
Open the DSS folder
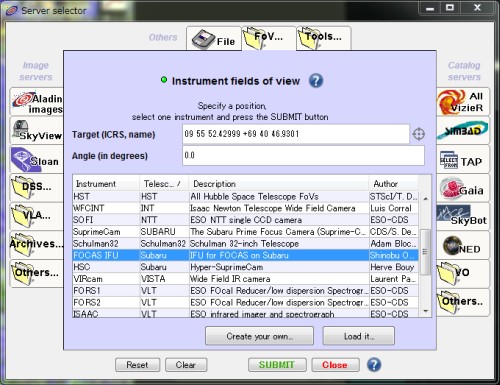[37, 188]
